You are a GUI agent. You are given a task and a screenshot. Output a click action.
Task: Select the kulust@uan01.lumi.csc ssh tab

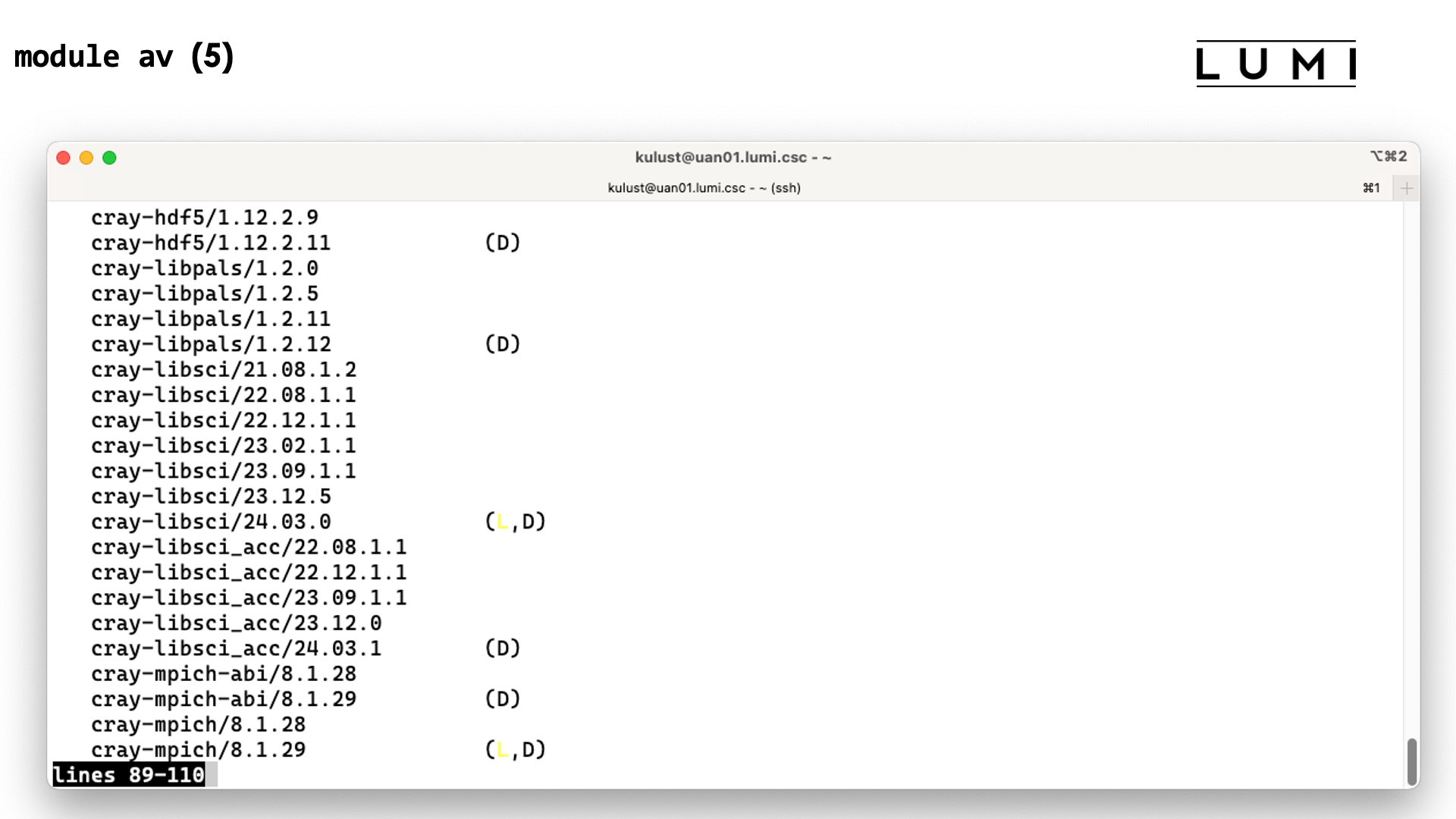click(703, 188)
